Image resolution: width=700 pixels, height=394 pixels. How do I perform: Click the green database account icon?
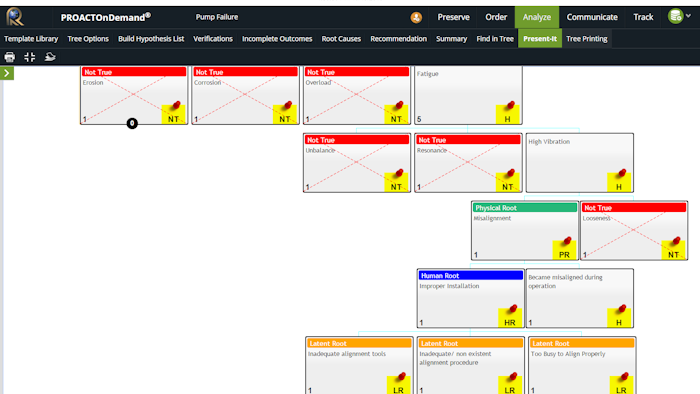(675, 17)
